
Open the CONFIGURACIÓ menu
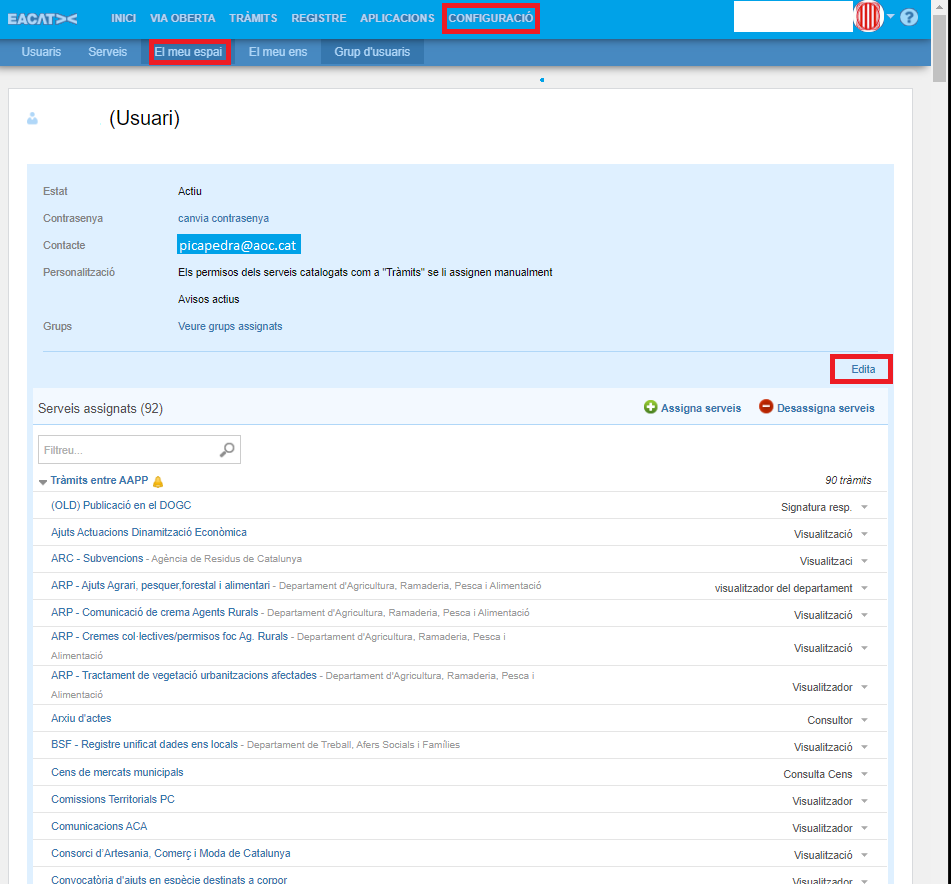(x=490, y=18)
